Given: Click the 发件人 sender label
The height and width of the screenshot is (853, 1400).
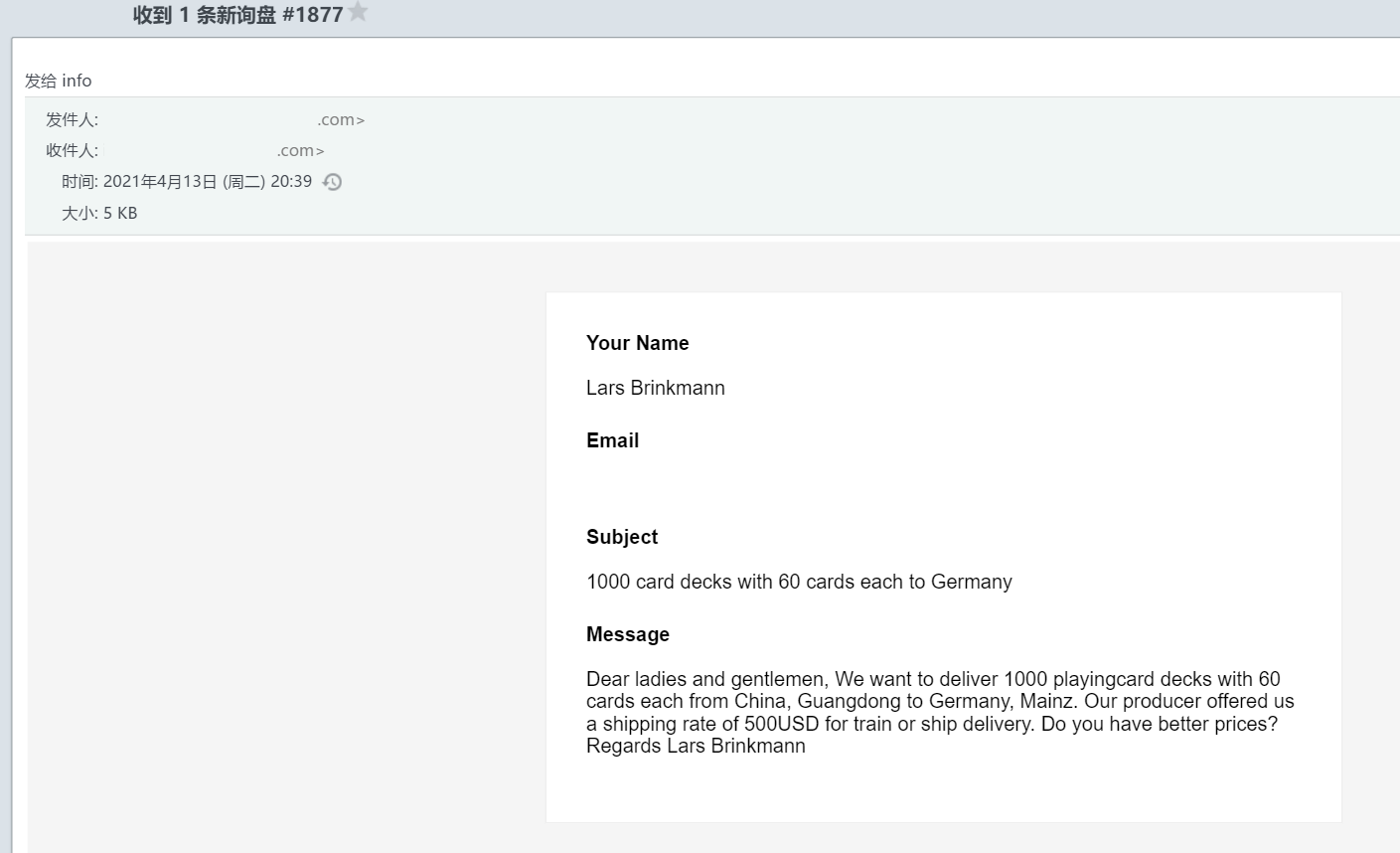Looking at the screenshot, I should 72,120.
